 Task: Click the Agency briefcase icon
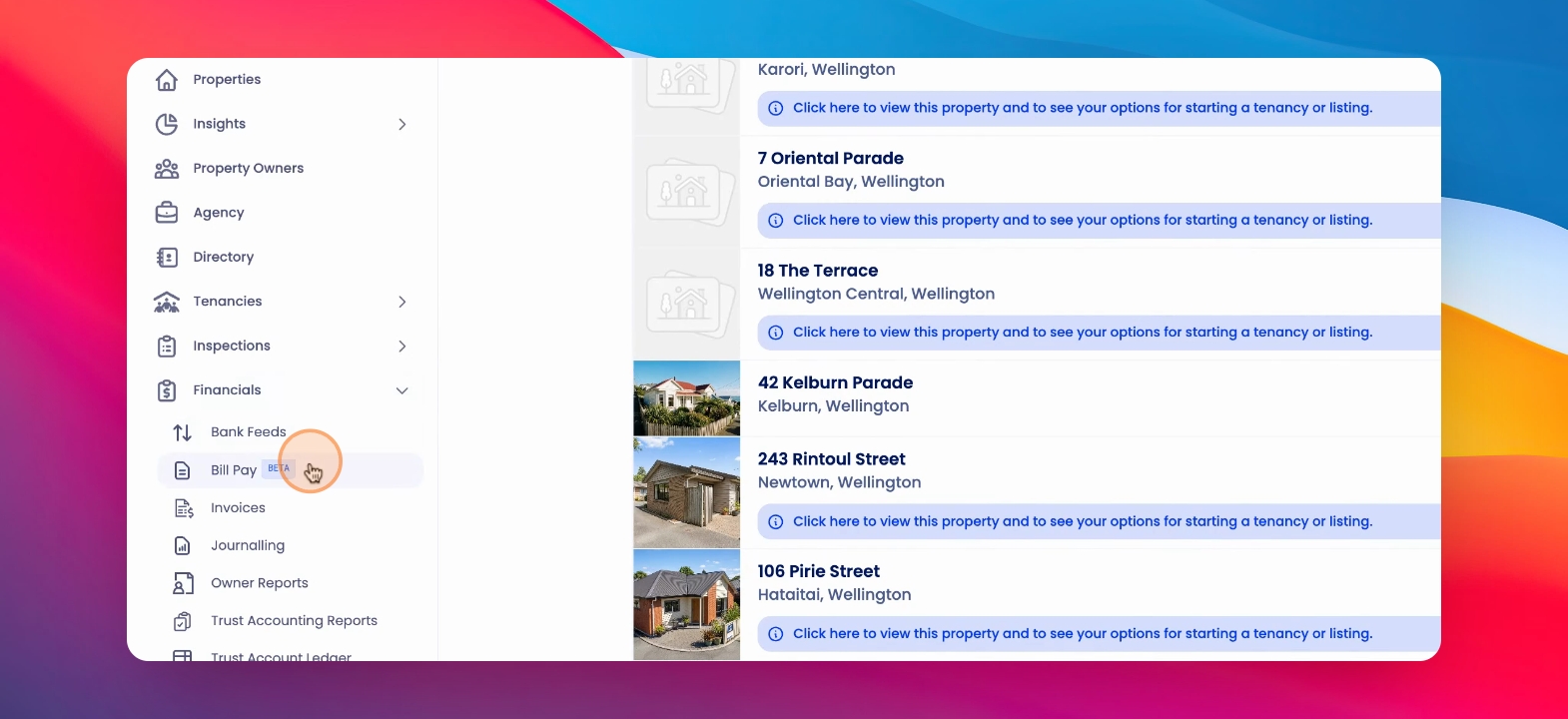167,213
